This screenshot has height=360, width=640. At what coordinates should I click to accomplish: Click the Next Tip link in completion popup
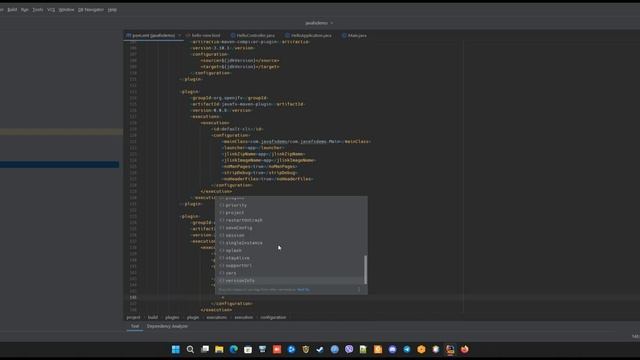click(303, 290)
